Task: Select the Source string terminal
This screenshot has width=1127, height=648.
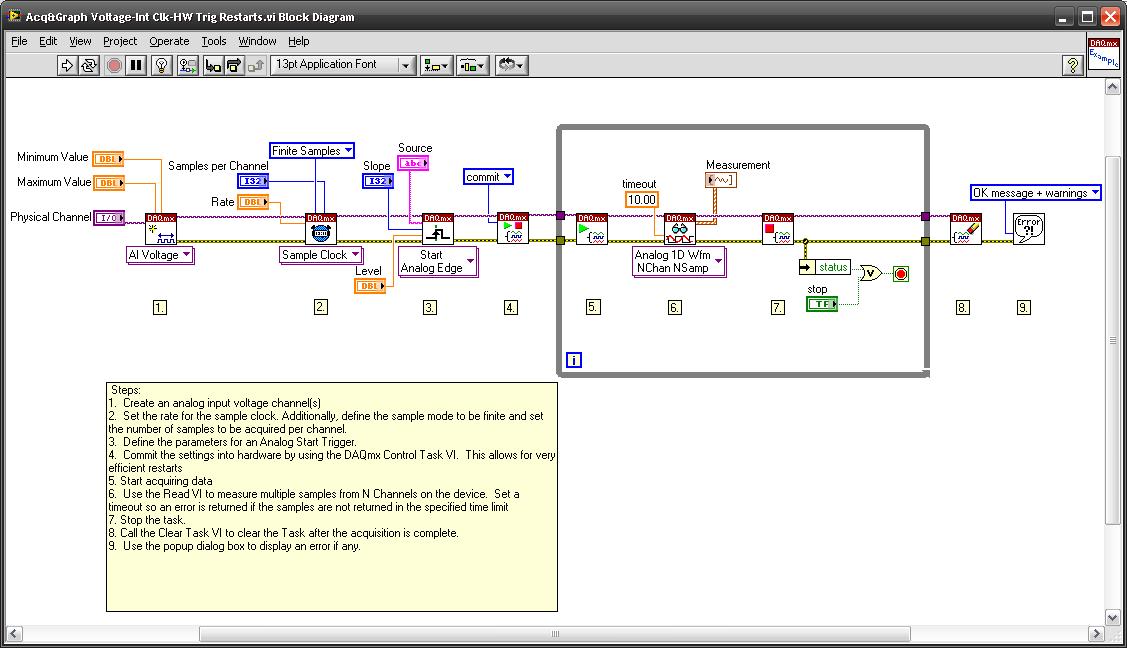Action: click(x=413, y=163)
